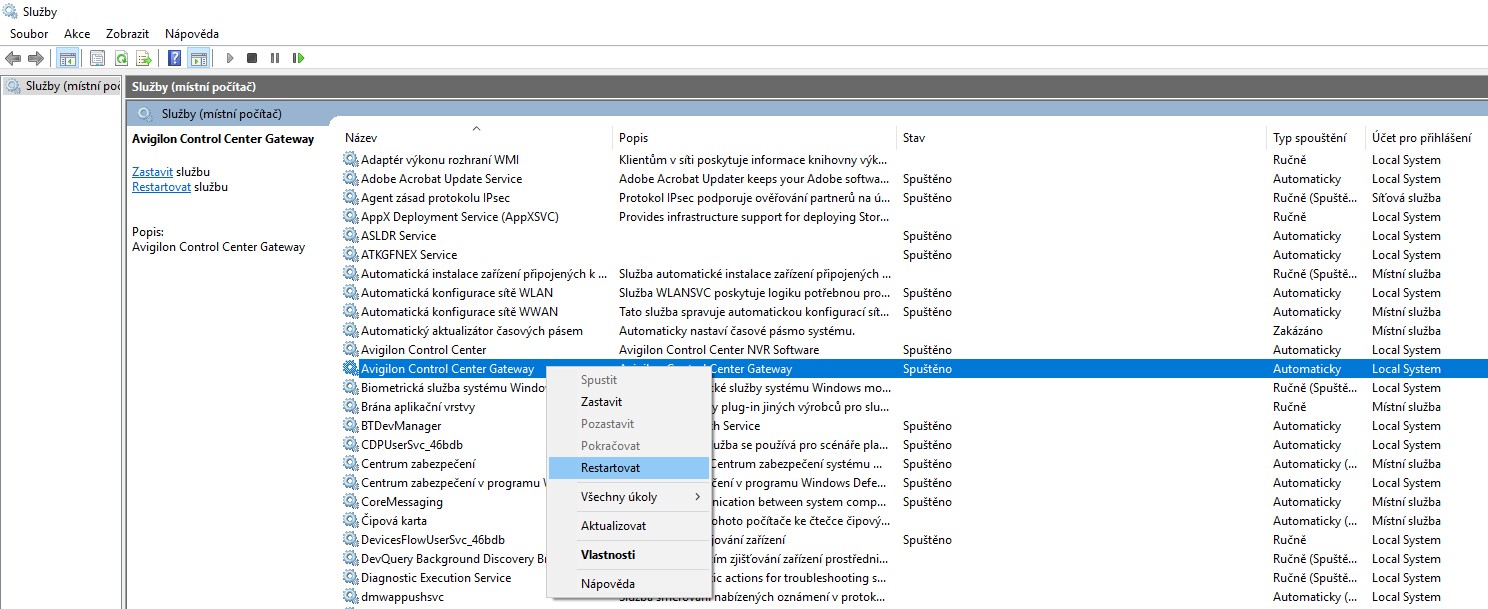Select Vlastnosti from the context menu
The image size is (1488, 609).
click(608, 554)
